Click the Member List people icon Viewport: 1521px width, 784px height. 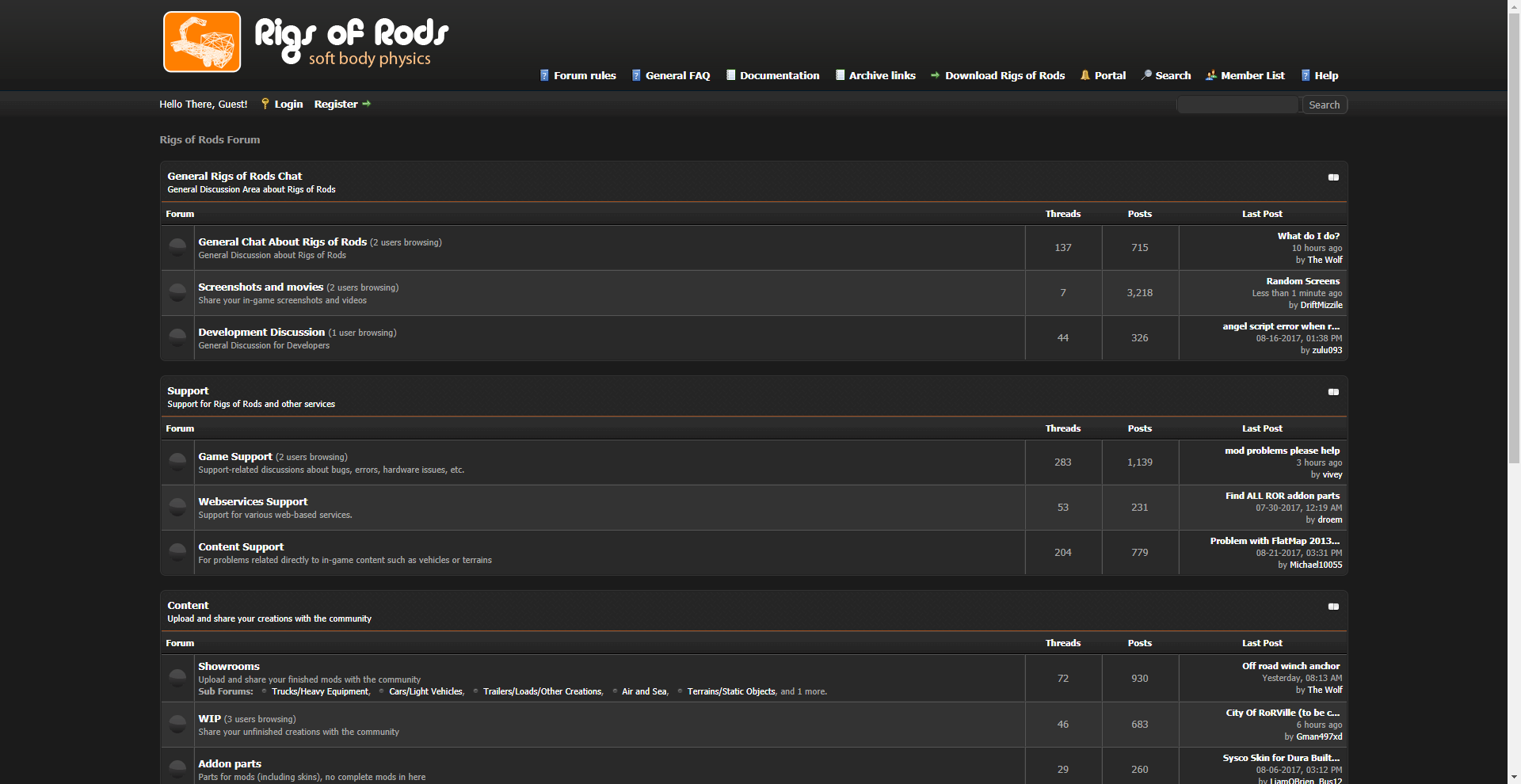coord(1211,75)
